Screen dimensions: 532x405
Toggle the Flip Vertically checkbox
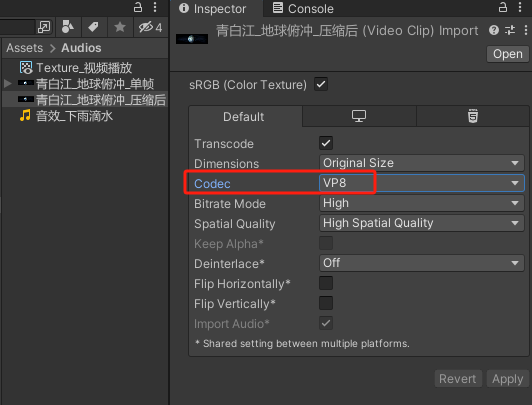coord(326,303)
